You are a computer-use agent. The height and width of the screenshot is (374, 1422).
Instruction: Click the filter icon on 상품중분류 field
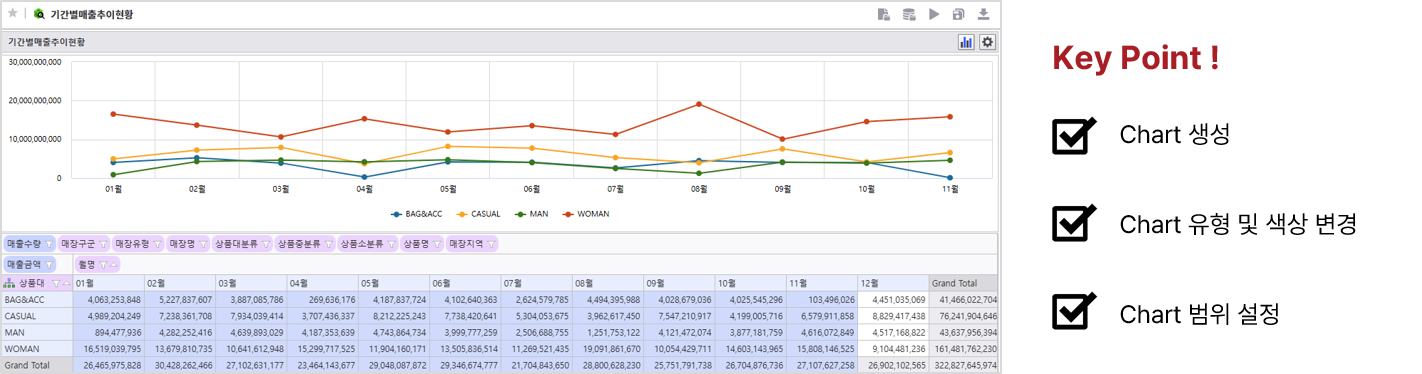(328, 244)
